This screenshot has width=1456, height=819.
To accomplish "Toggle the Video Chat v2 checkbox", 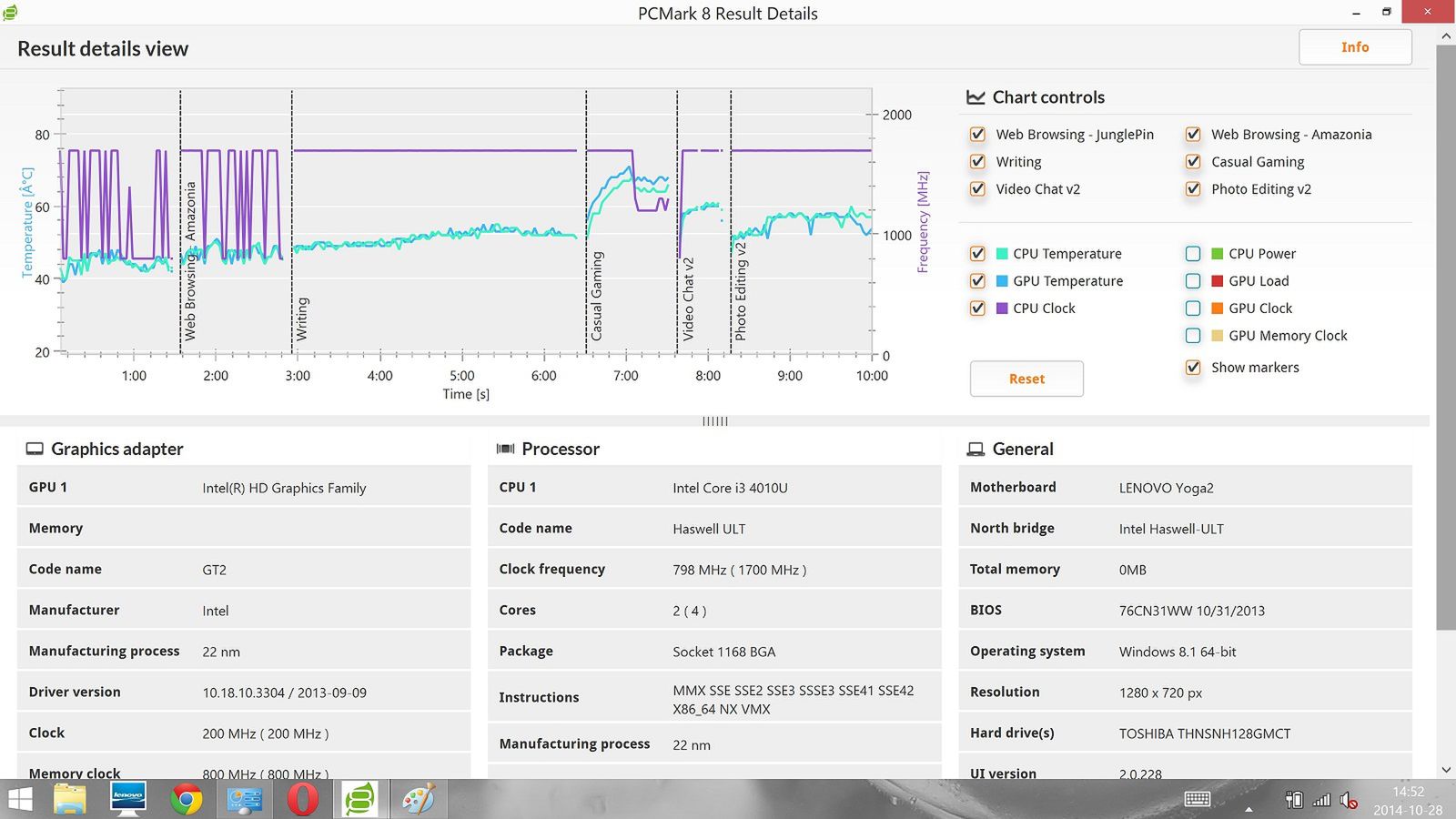I will (977, 189).
